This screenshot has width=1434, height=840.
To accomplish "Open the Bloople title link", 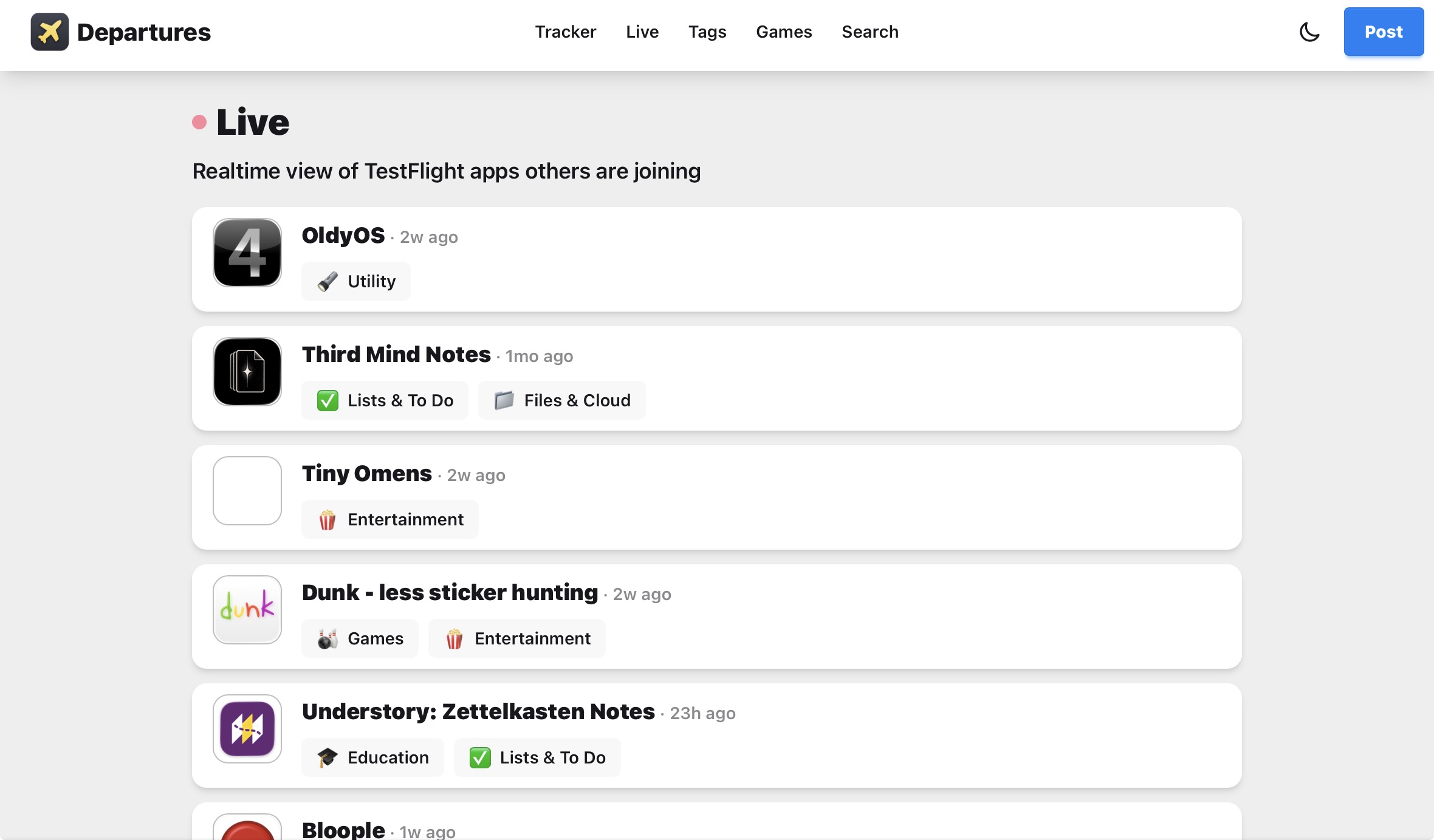I will coord(343,830).
